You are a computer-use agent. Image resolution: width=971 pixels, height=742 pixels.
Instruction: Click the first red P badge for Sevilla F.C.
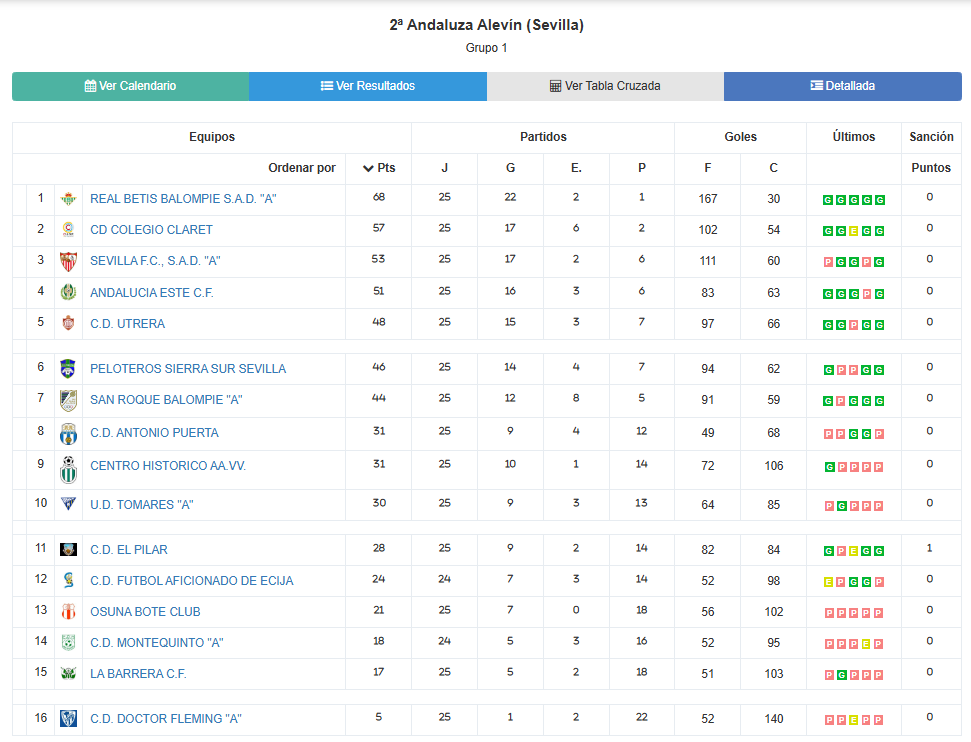click(x=828, y=262)
